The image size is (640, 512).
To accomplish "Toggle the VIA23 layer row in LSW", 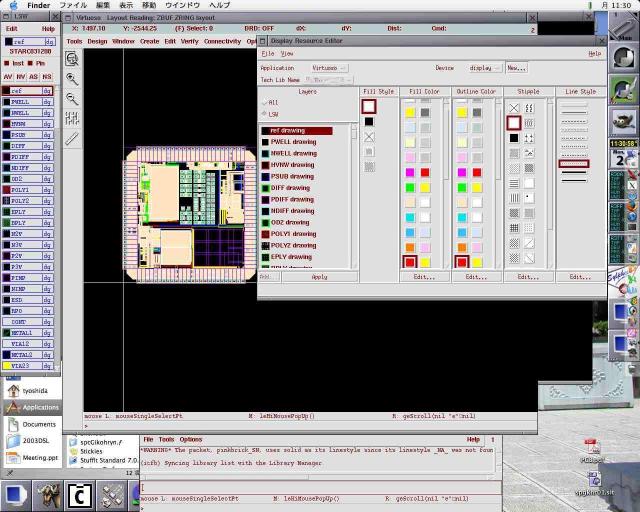I will point(29,366).
